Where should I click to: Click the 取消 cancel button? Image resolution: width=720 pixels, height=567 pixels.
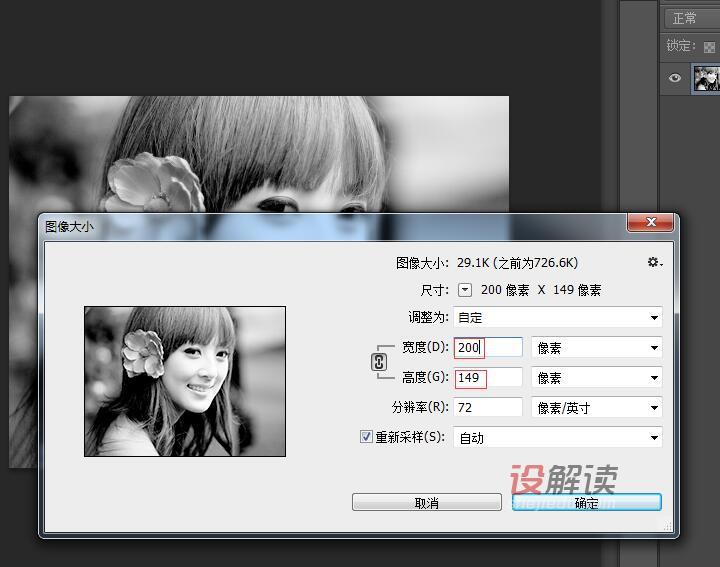427,502
